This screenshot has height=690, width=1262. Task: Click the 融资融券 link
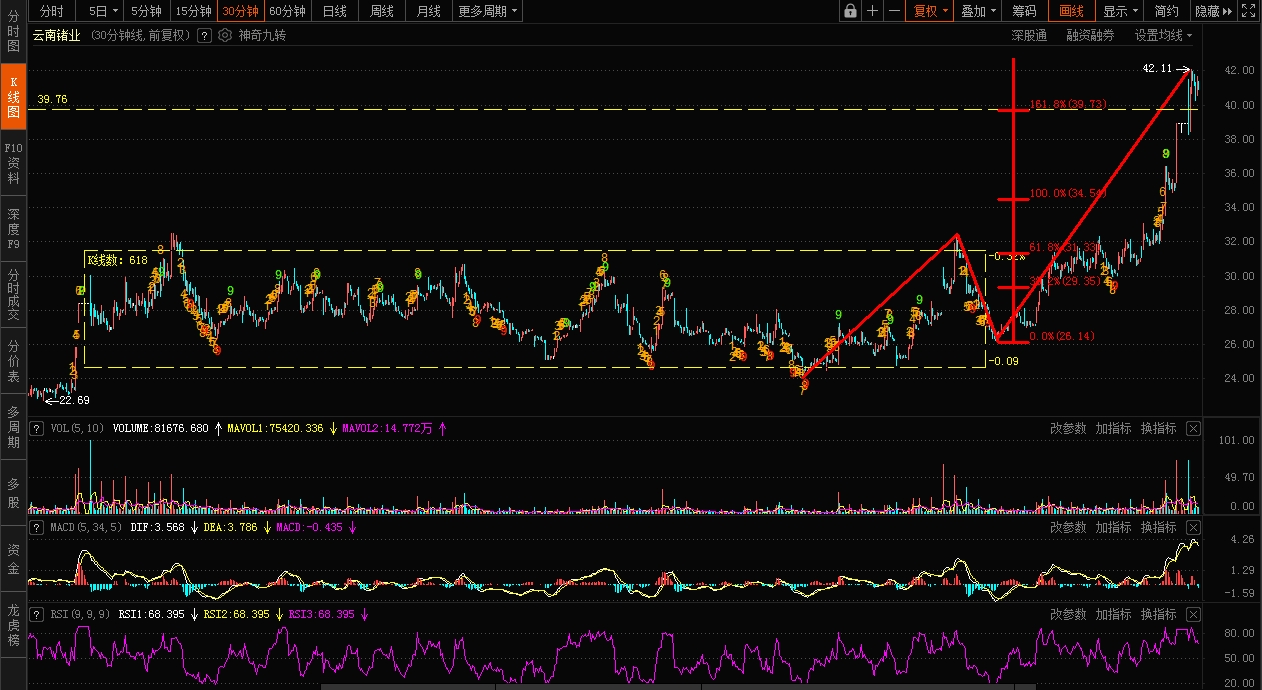[1090, 35]
